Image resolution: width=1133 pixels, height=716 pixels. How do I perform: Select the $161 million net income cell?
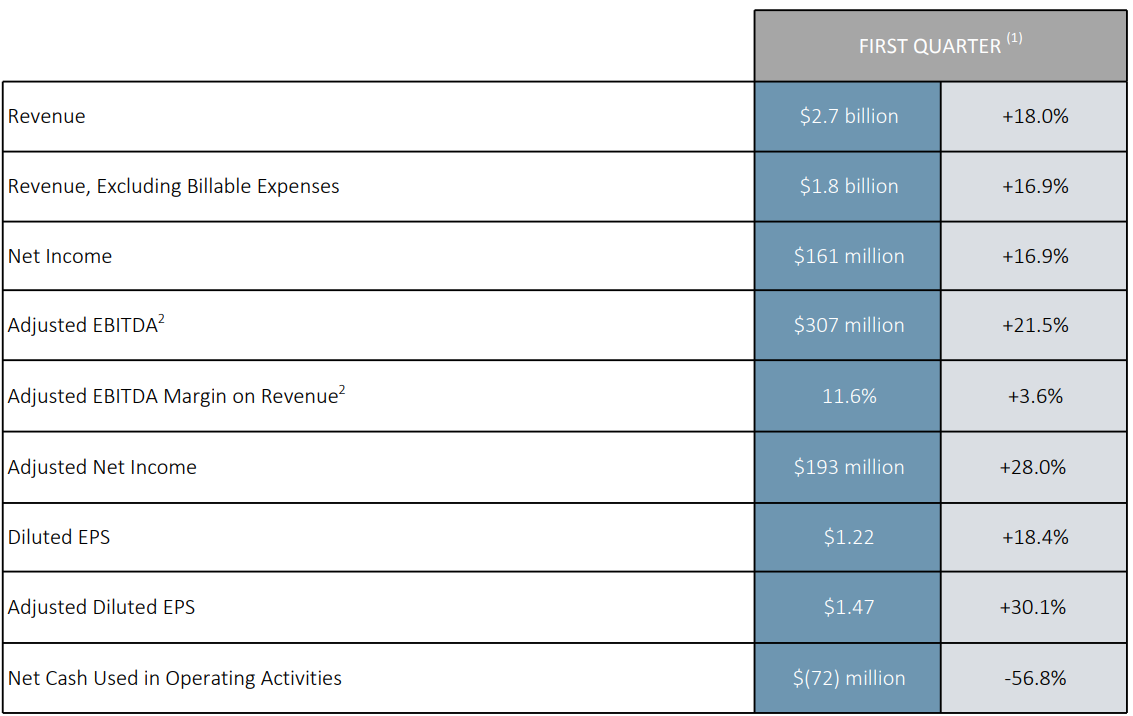848,256
